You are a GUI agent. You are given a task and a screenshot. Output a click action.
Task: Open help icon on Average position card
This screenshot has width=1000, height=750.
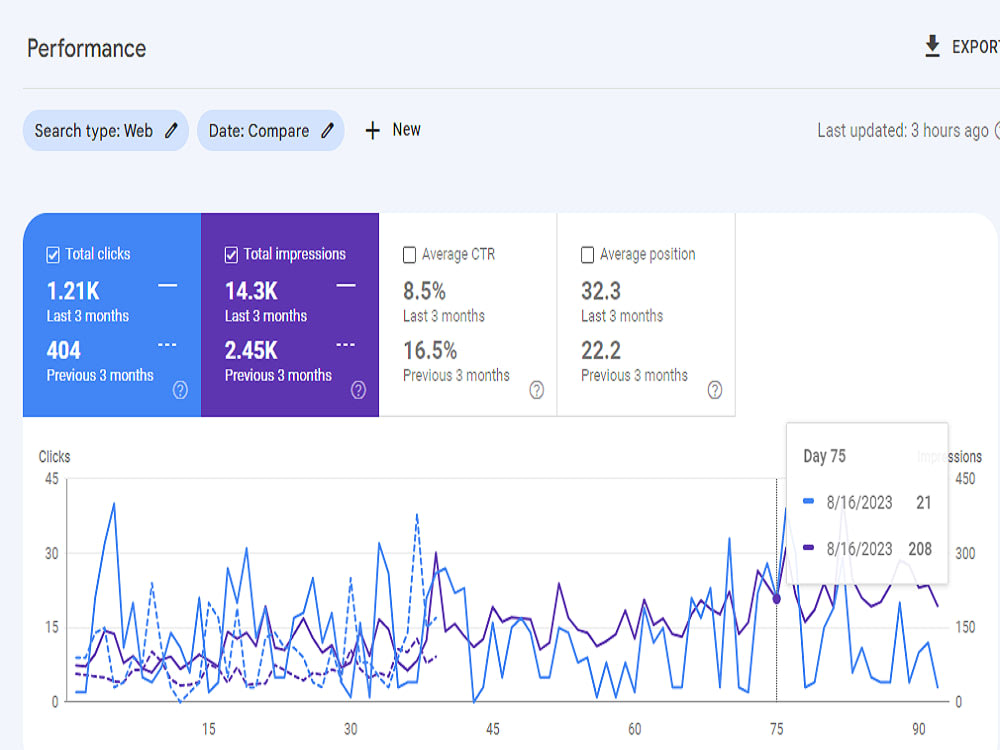point(715,390)
